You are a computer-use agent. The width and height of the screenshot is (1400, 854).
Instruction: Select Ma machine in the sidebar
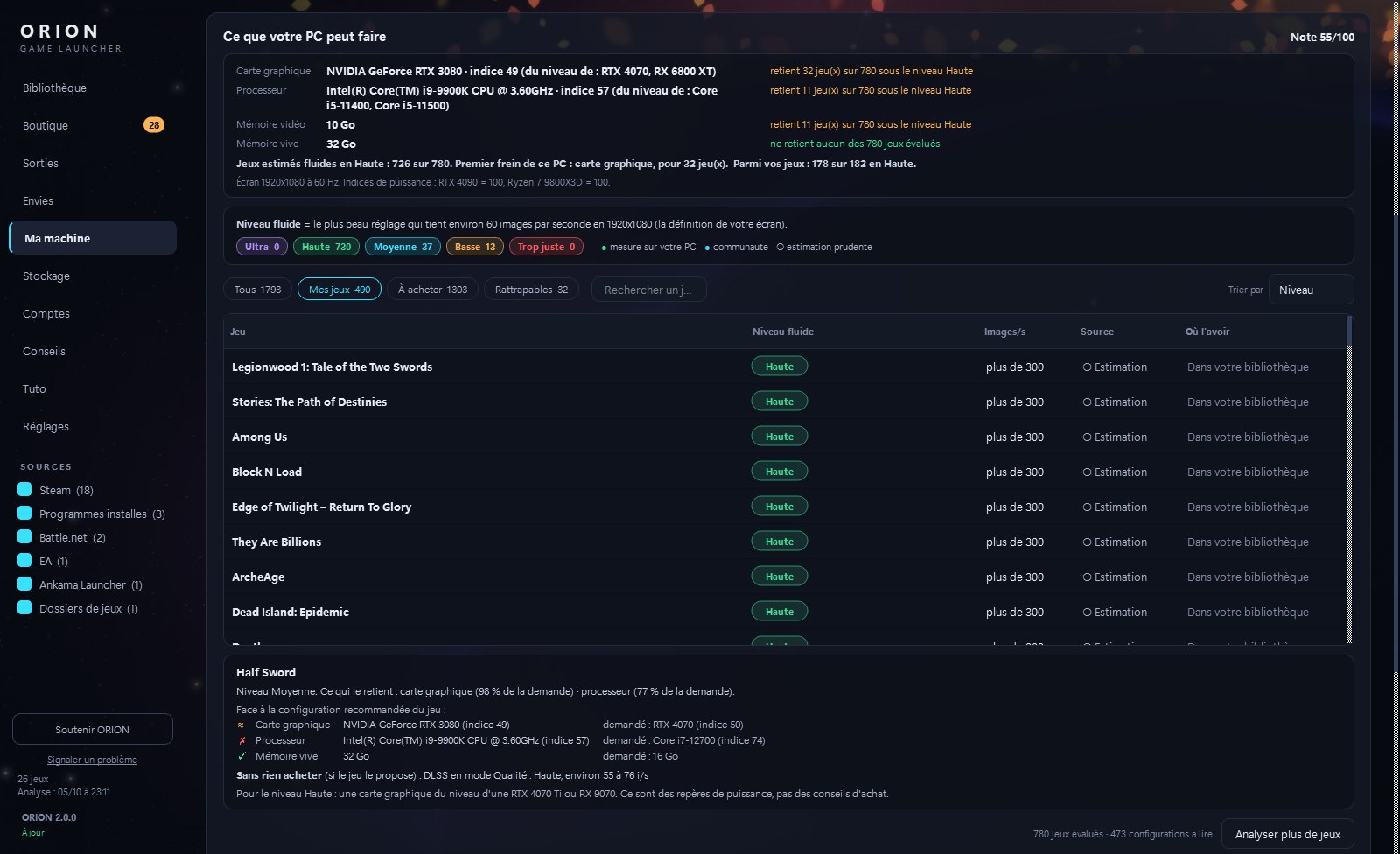coord(93,238)
